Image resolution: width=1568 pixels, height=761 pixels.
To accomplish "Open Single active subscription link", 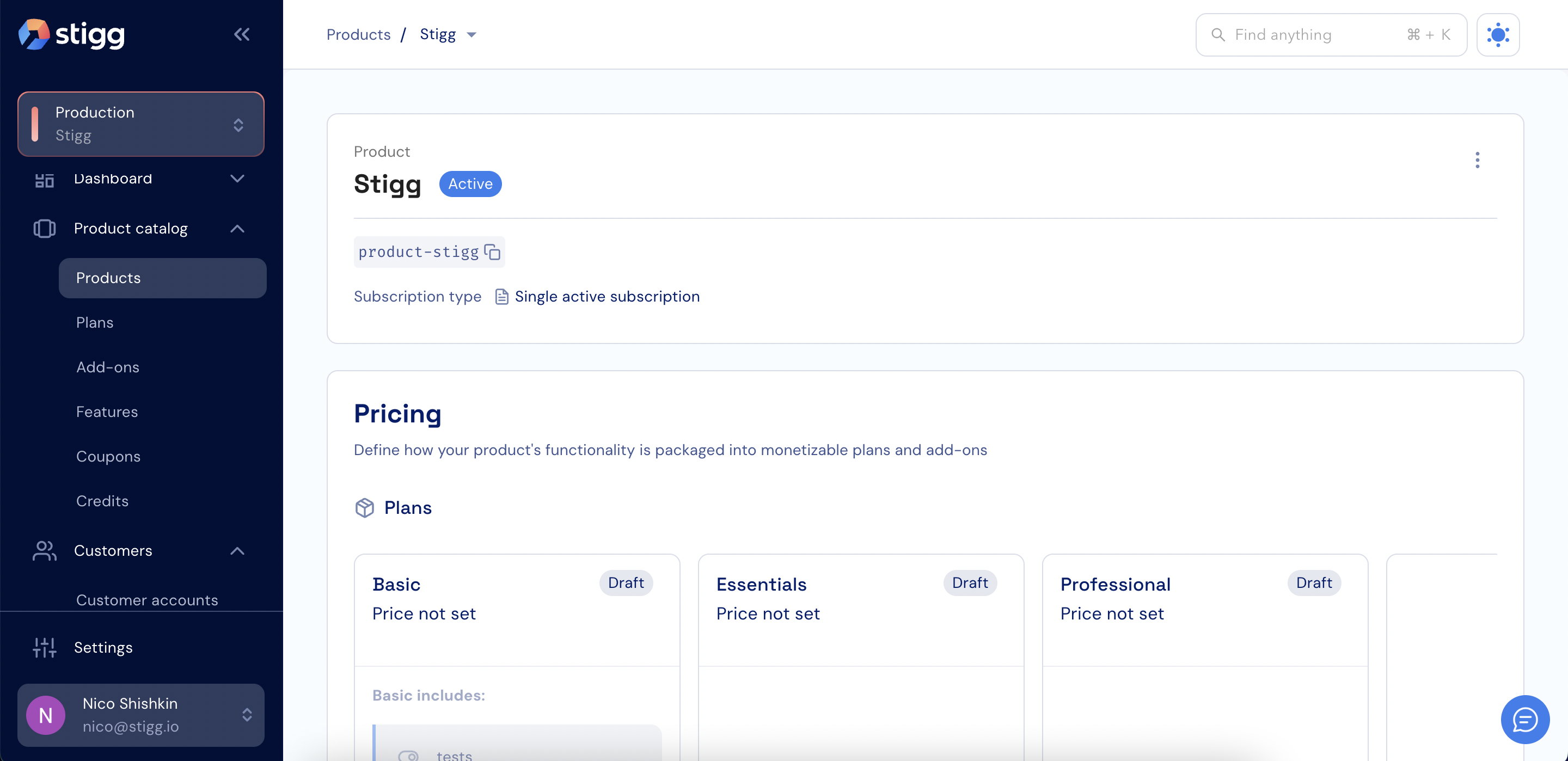I will pos(607,297).
